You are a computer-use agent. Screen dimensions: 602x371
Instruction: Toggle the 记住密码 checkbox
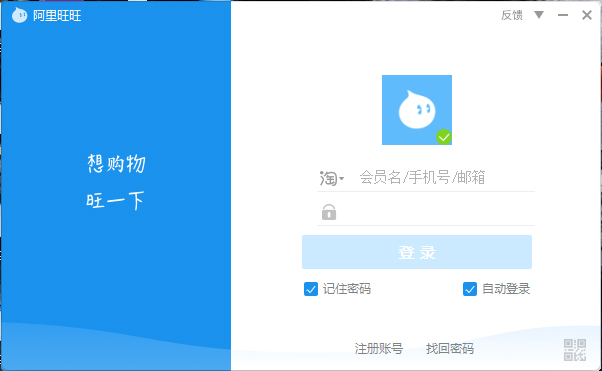[311, 289]
